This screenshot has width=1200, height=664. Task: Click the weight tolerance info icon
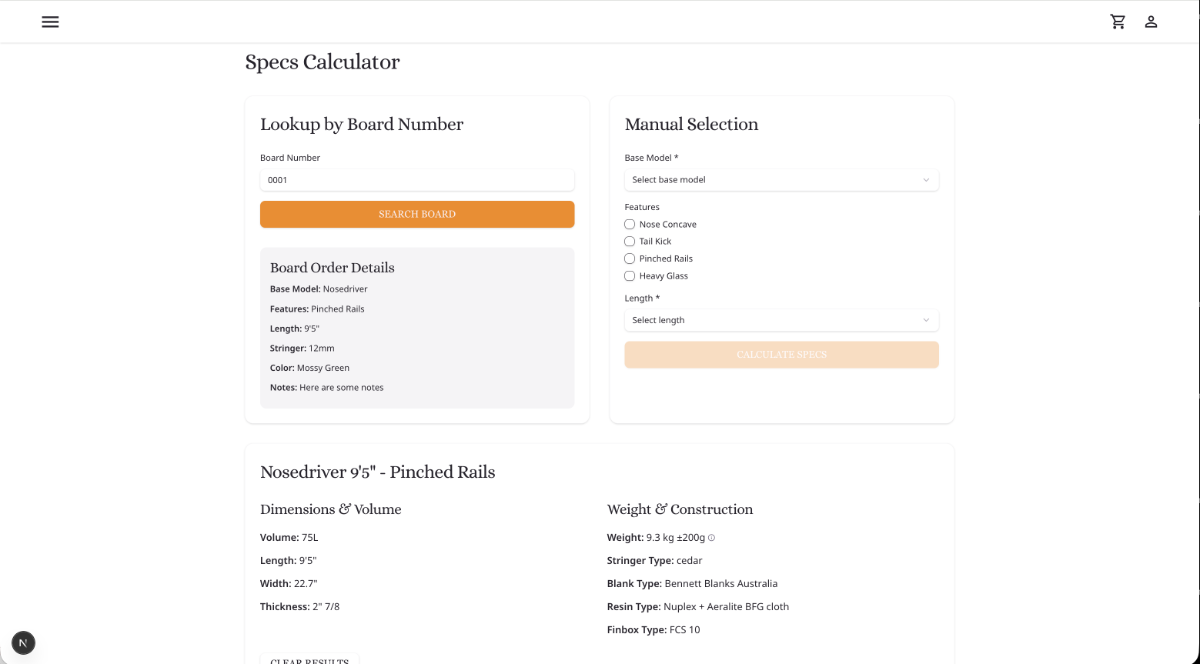[711, 537]
